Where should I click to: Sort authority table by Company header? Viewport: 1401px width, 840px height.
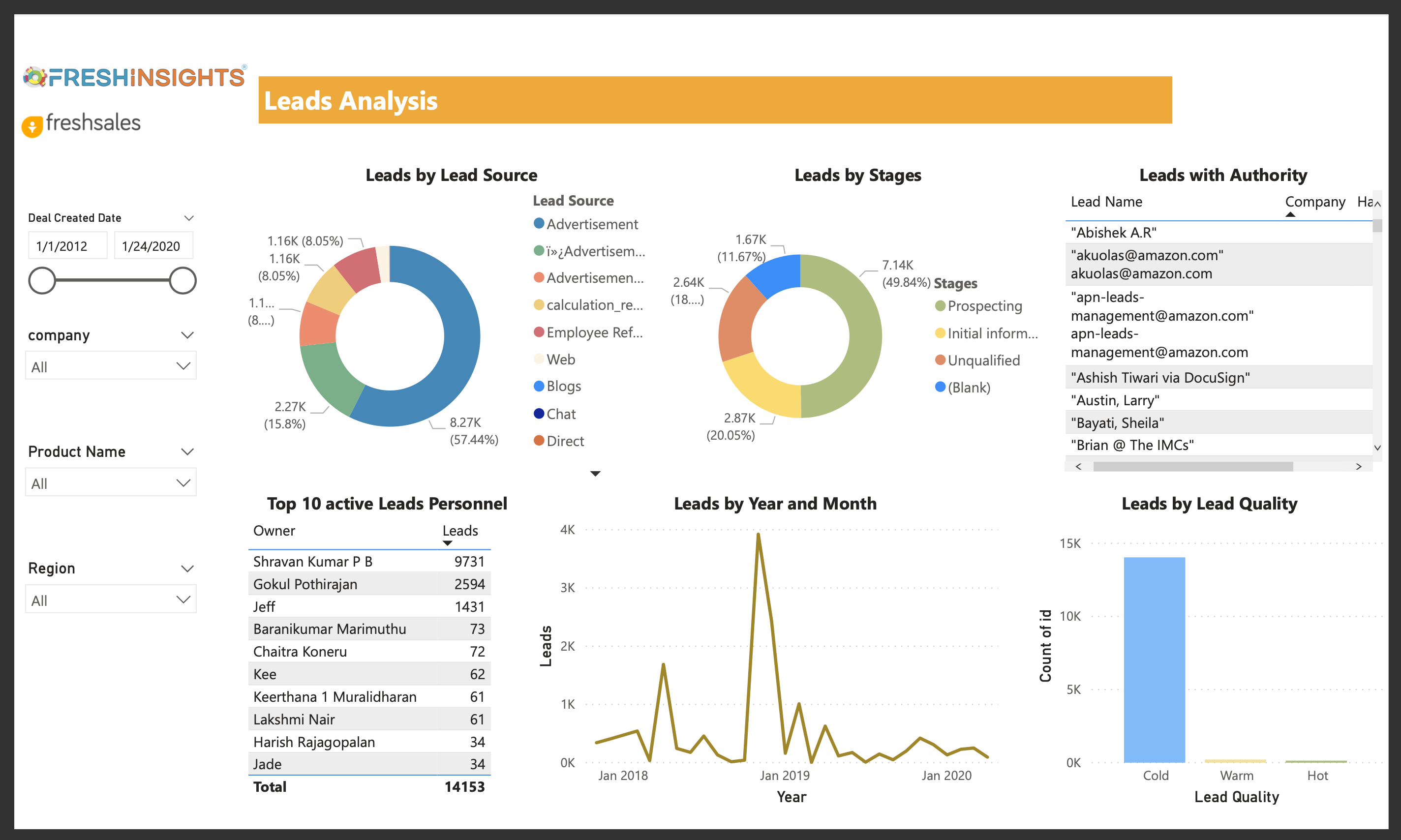point(1314,202)
